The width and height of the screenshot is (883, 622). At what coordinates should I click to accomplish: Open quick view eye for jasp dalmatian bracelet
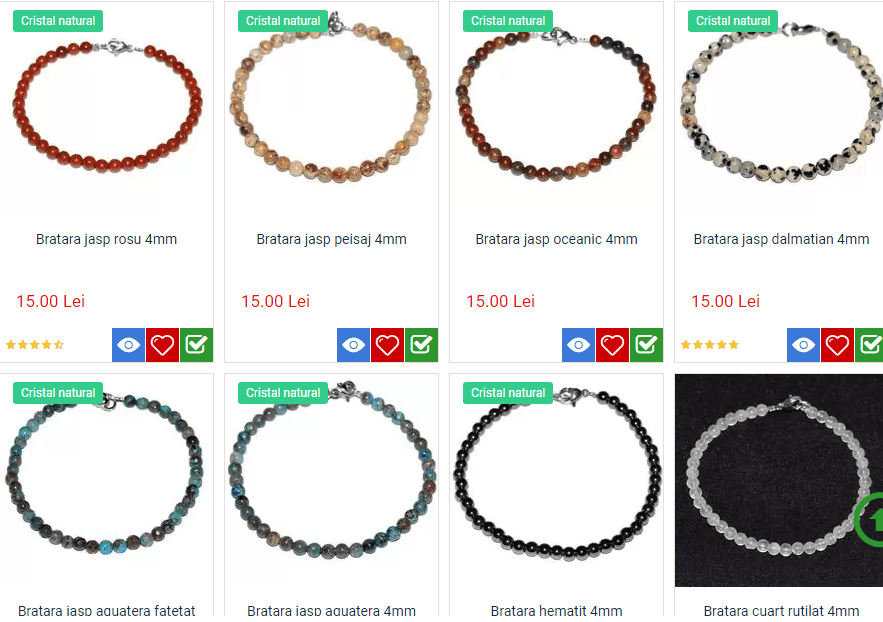point(803,344)
